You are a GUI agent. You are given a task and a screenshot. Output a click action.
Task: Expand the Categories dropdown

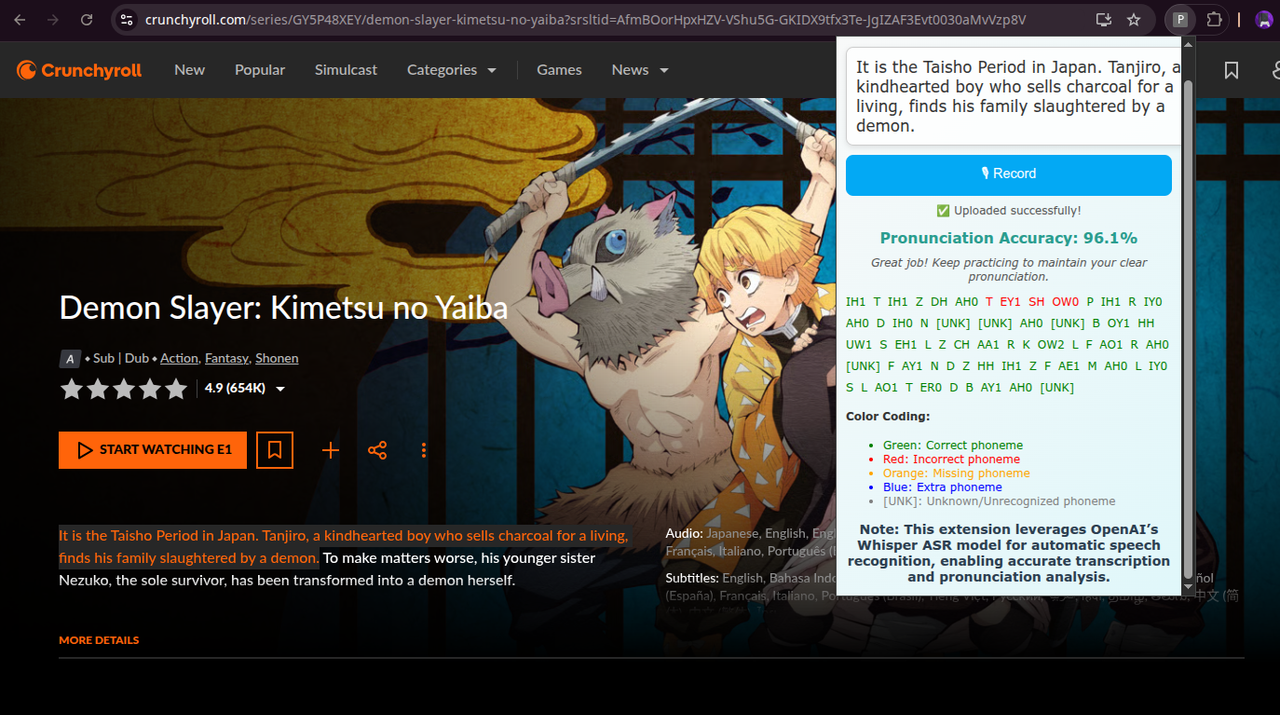coord(452,70)
